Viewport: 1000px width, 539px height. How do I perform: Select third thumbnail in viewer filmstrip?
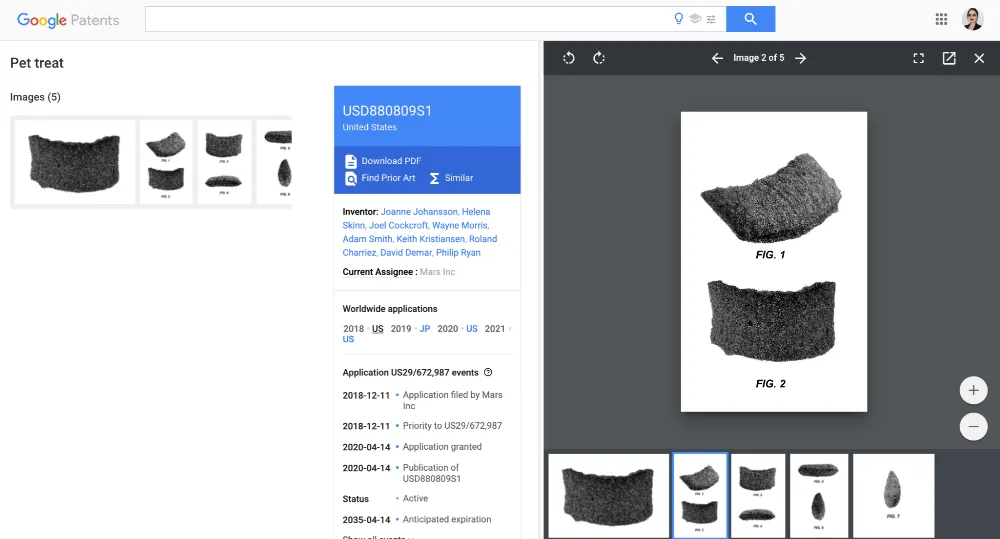(758, 496)
